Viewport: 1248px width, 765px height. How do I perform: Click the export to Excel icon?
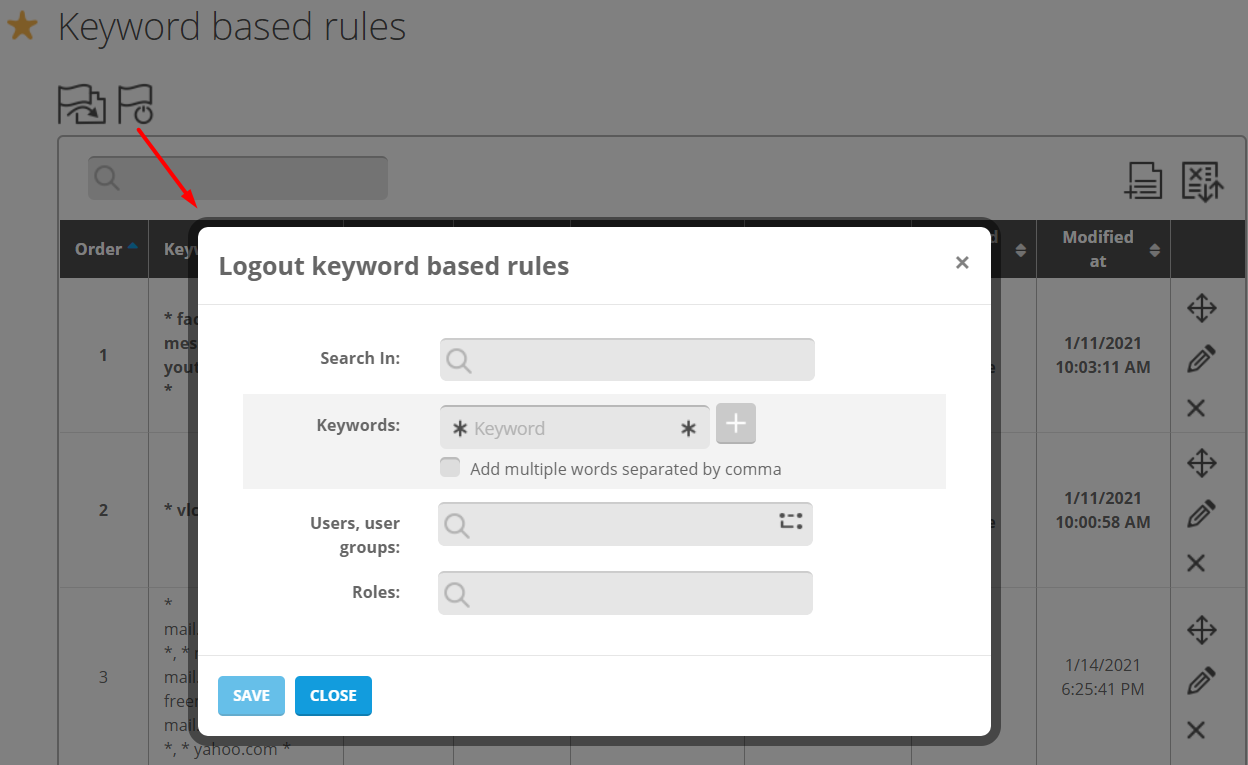point(1202,181)
